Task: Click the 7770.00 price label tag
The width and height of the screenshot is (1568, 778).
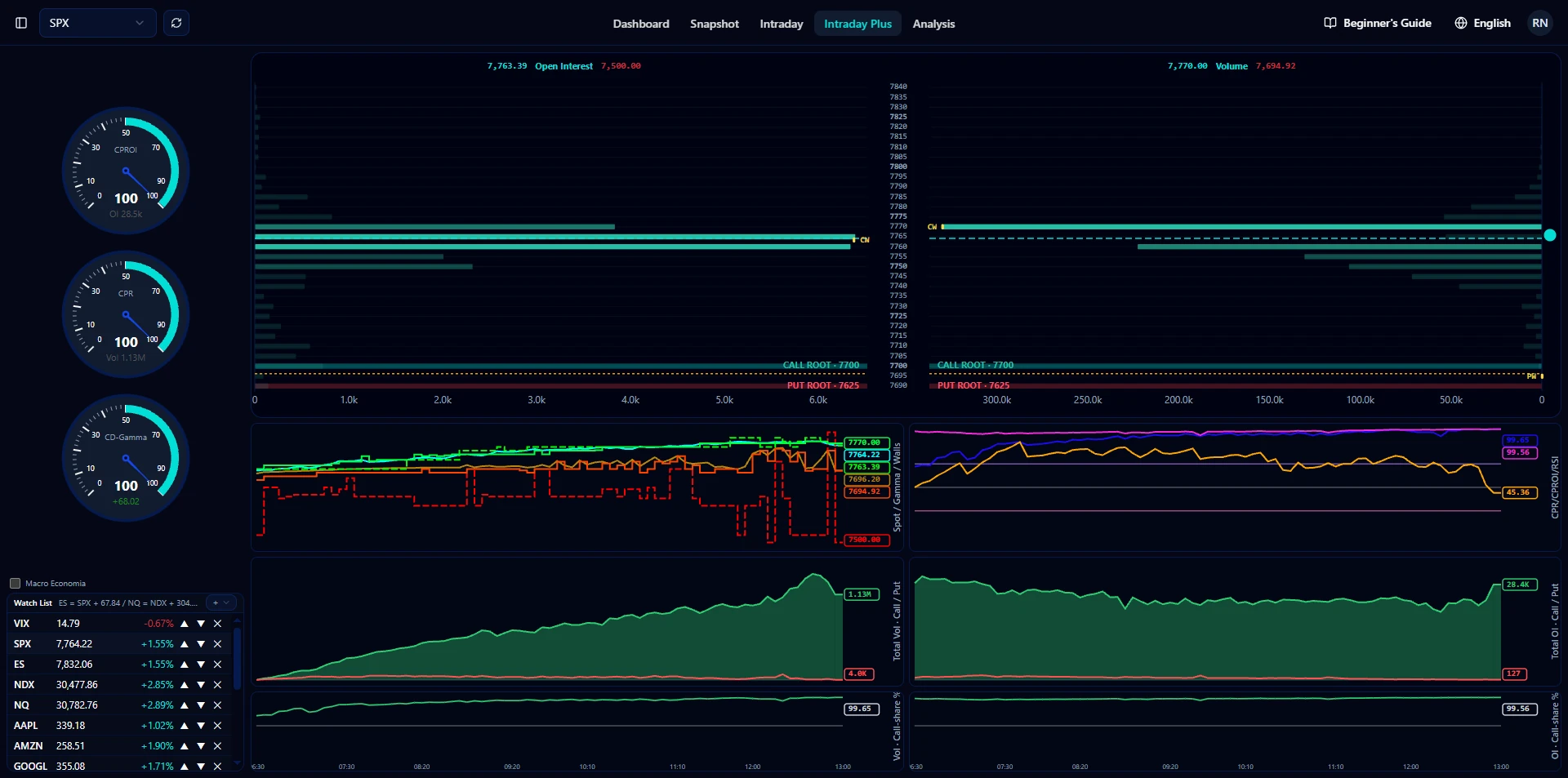Action: pyautogui.click(x=866, y=442)
